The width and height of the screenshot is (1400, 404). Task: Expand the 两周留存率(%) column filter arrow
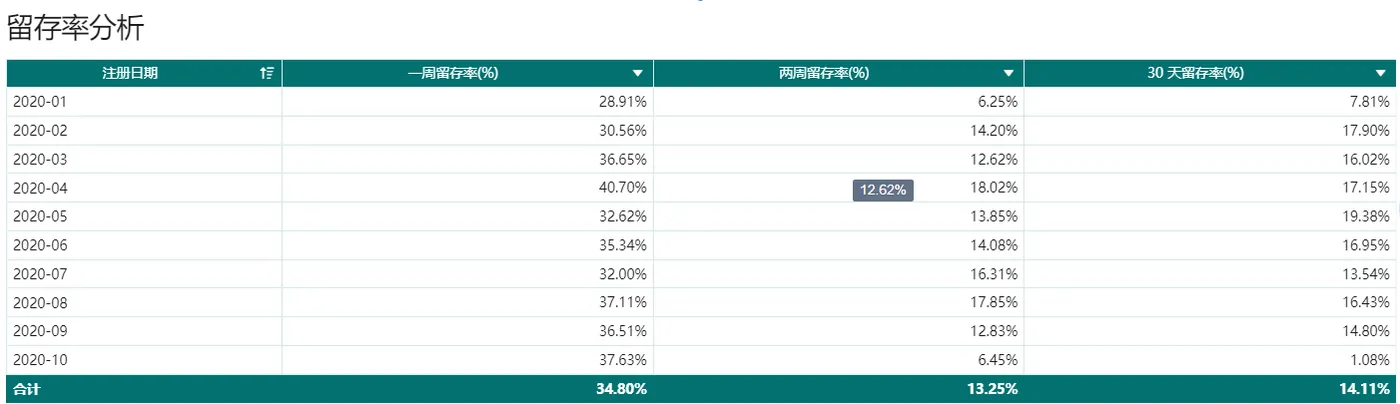coord(1009,73)
